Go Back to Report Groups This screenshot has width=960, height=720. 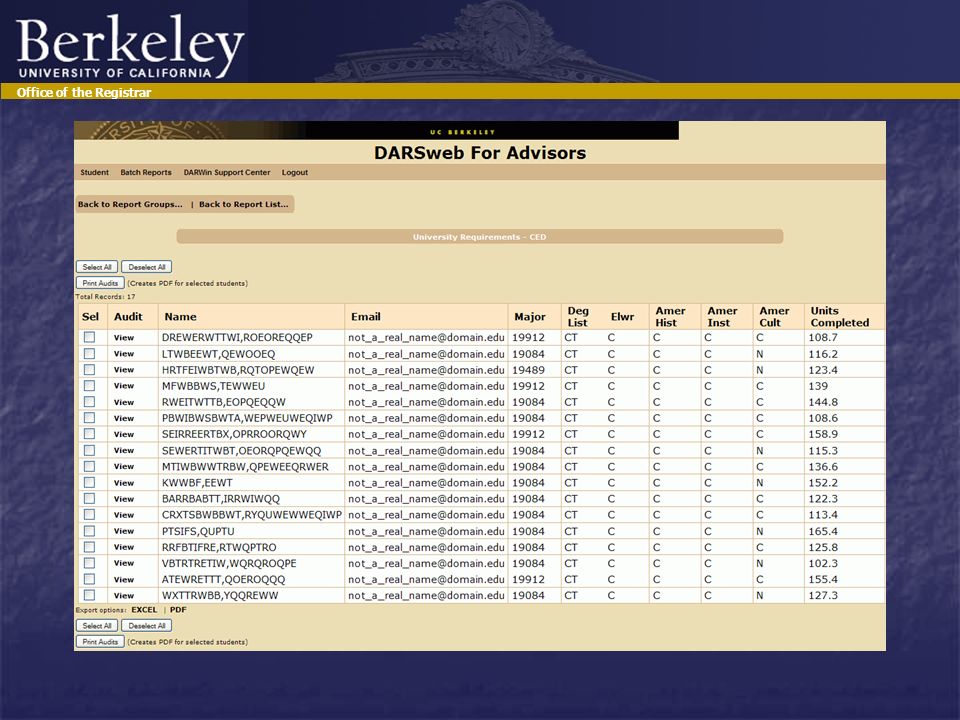130,204
